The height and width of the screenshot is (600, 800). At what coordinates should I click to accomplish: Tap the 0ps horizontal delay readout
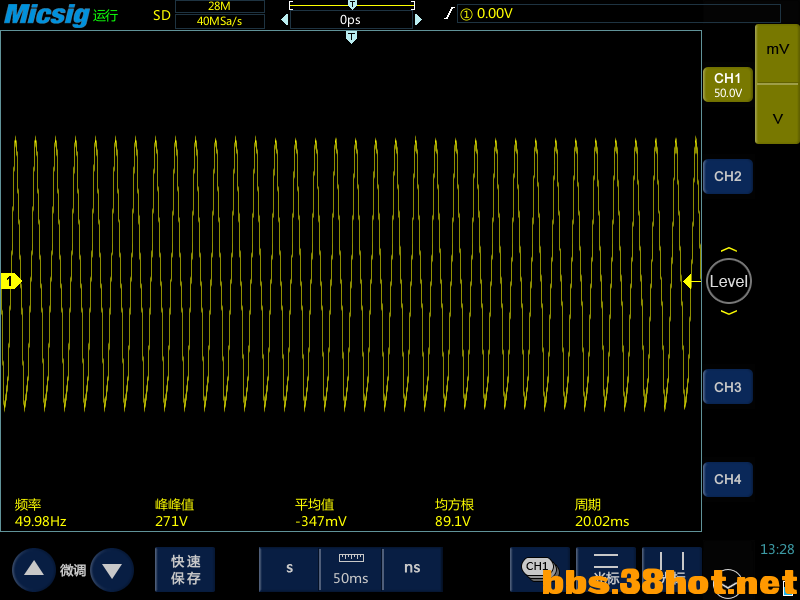tap(351, 19)
